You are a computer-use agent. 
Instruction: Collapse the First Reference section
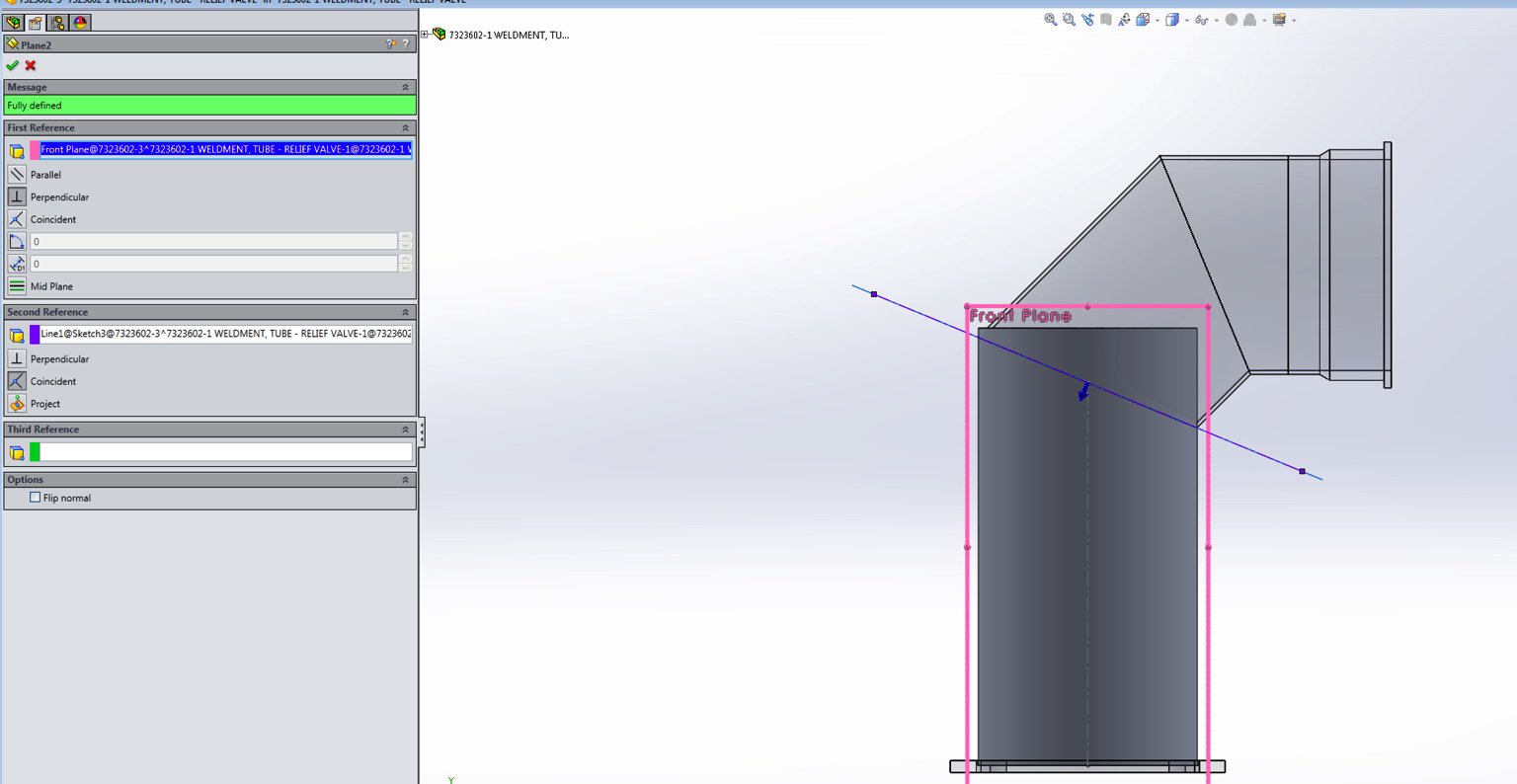[405, 127]
